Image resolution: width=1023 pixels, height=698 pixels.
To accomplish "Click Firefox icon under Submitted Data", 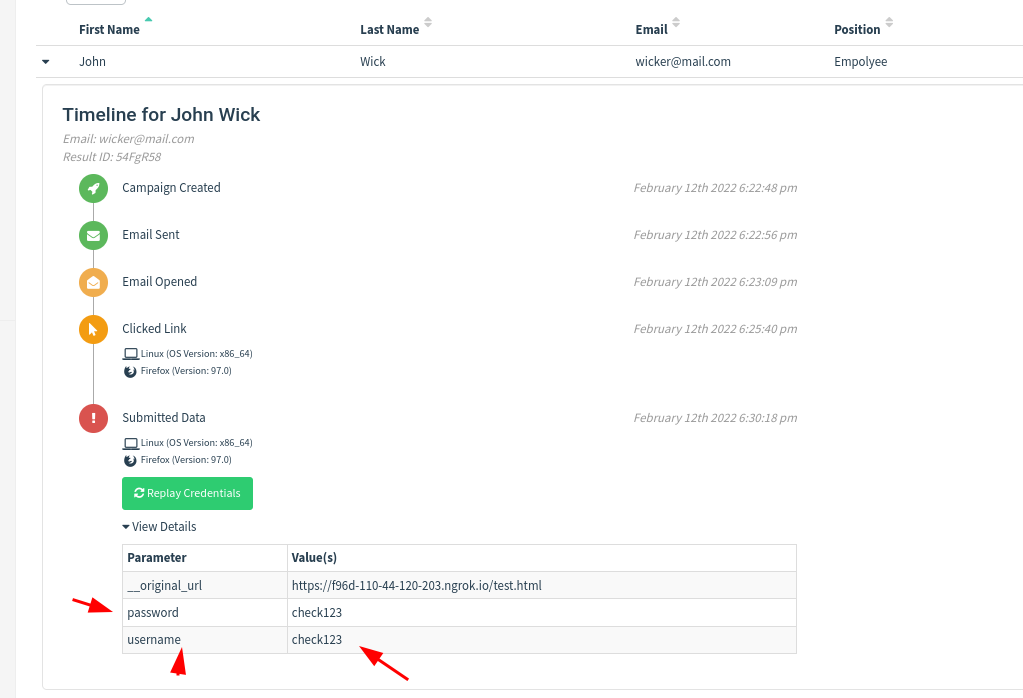I will tap(130, 460).
